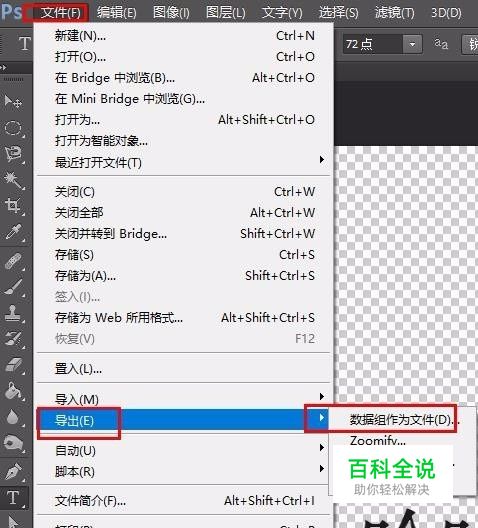This screenshot has height=528, width=478.
Task: Select the Crop tool
Action: coord(13,205)
